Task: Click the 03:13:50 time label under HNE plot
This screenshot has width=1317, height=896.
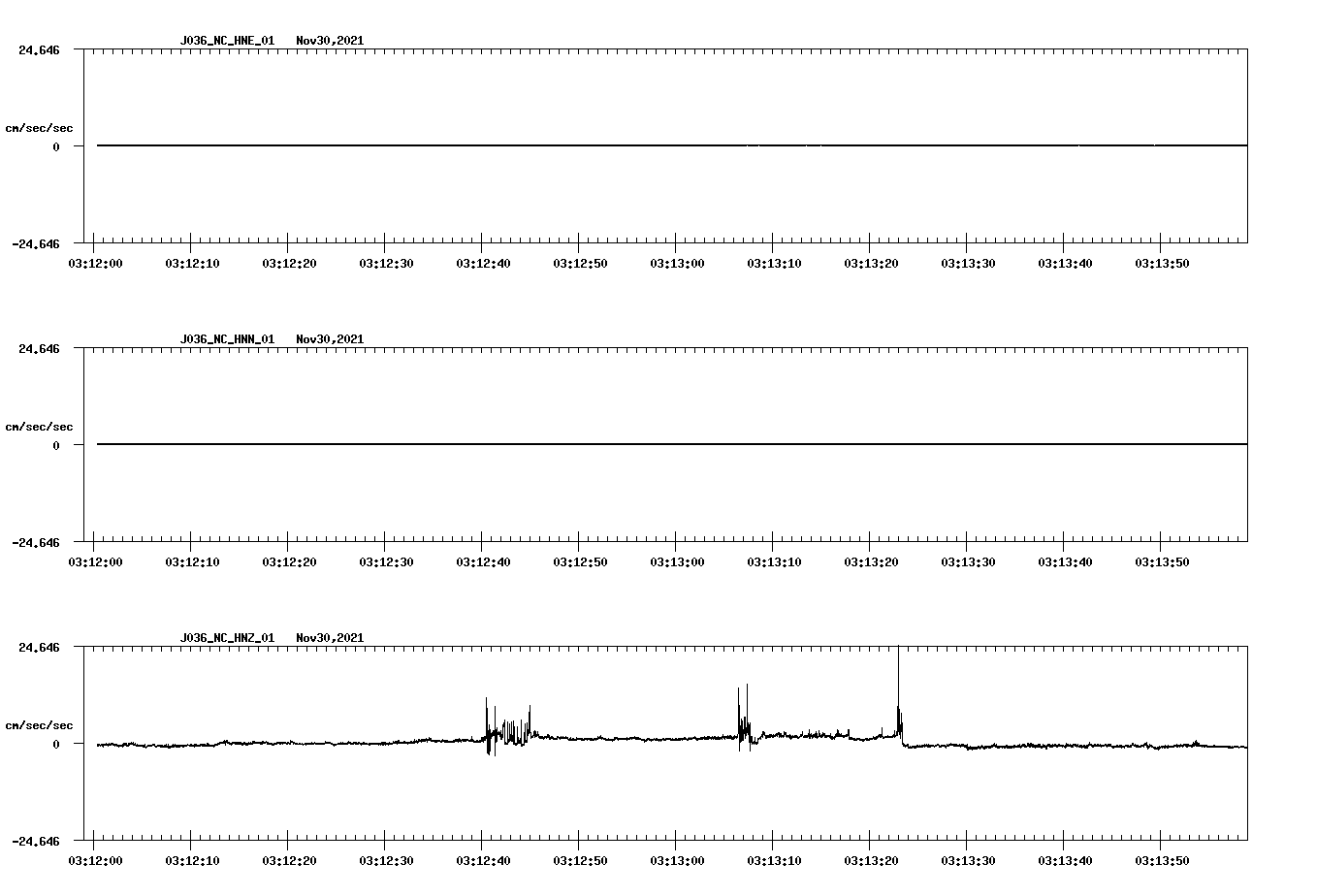Action: (1162, 263)
